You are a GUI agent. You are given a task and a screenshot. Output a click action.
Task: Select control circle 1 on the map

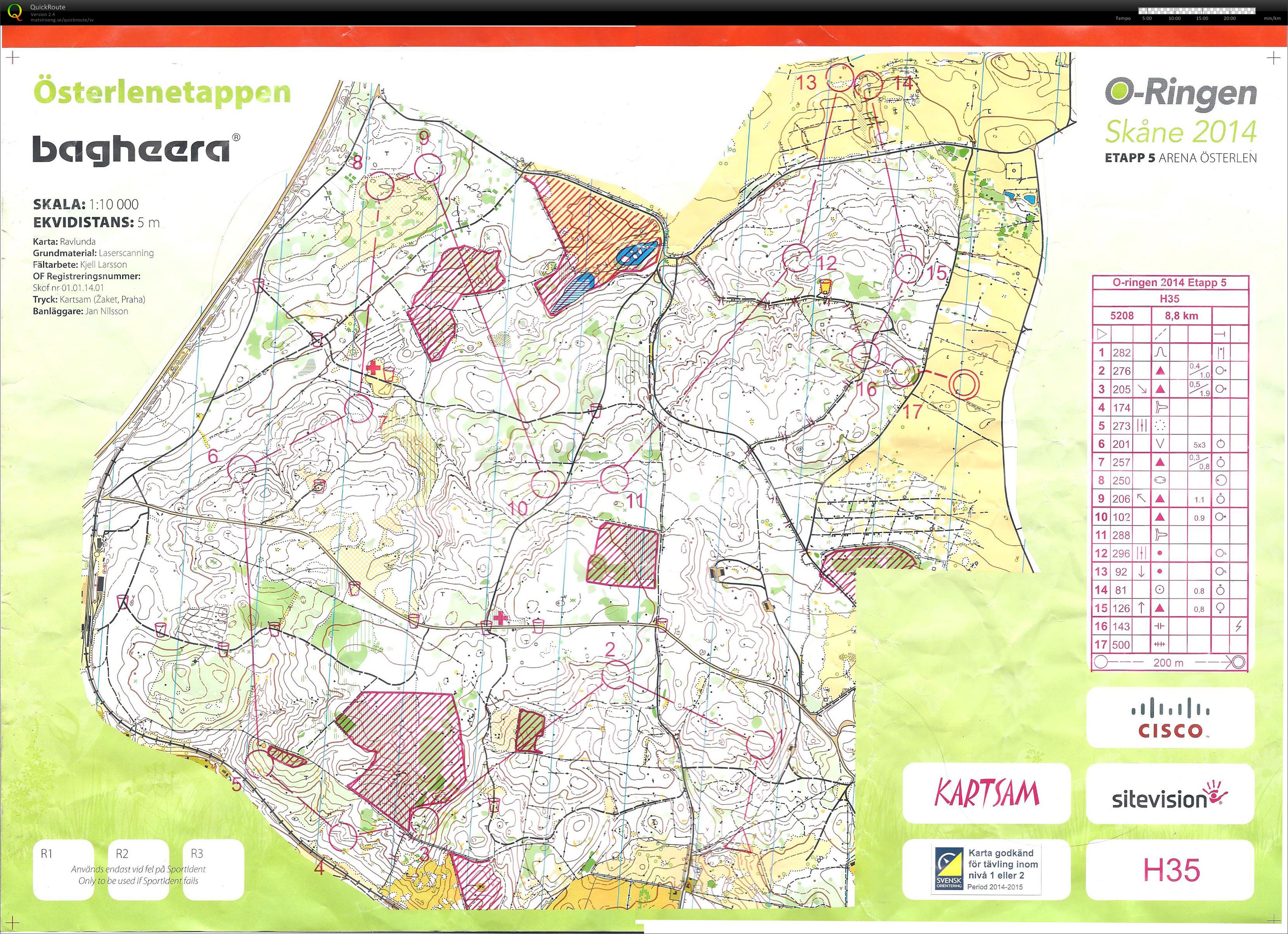[x=760, y=744]
